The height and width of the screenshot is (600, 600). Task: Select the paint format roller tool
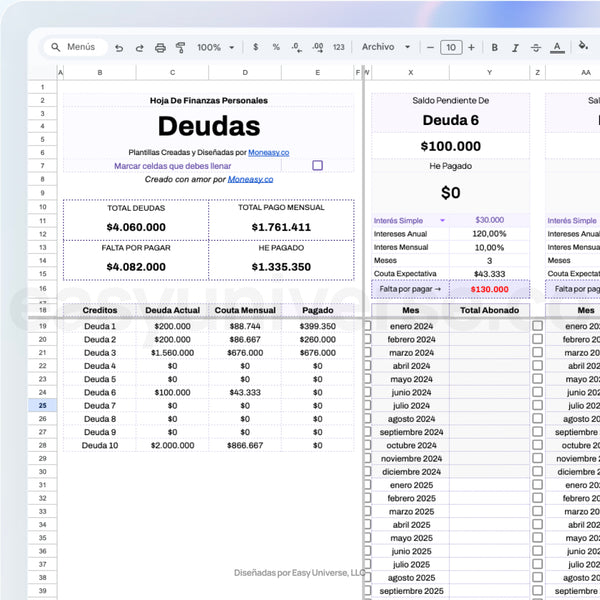tap(181, 47)
